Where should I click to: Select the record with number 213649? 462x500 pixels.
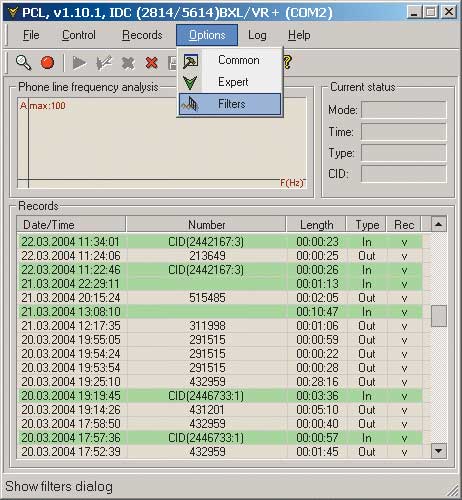(x=220, y=256)
